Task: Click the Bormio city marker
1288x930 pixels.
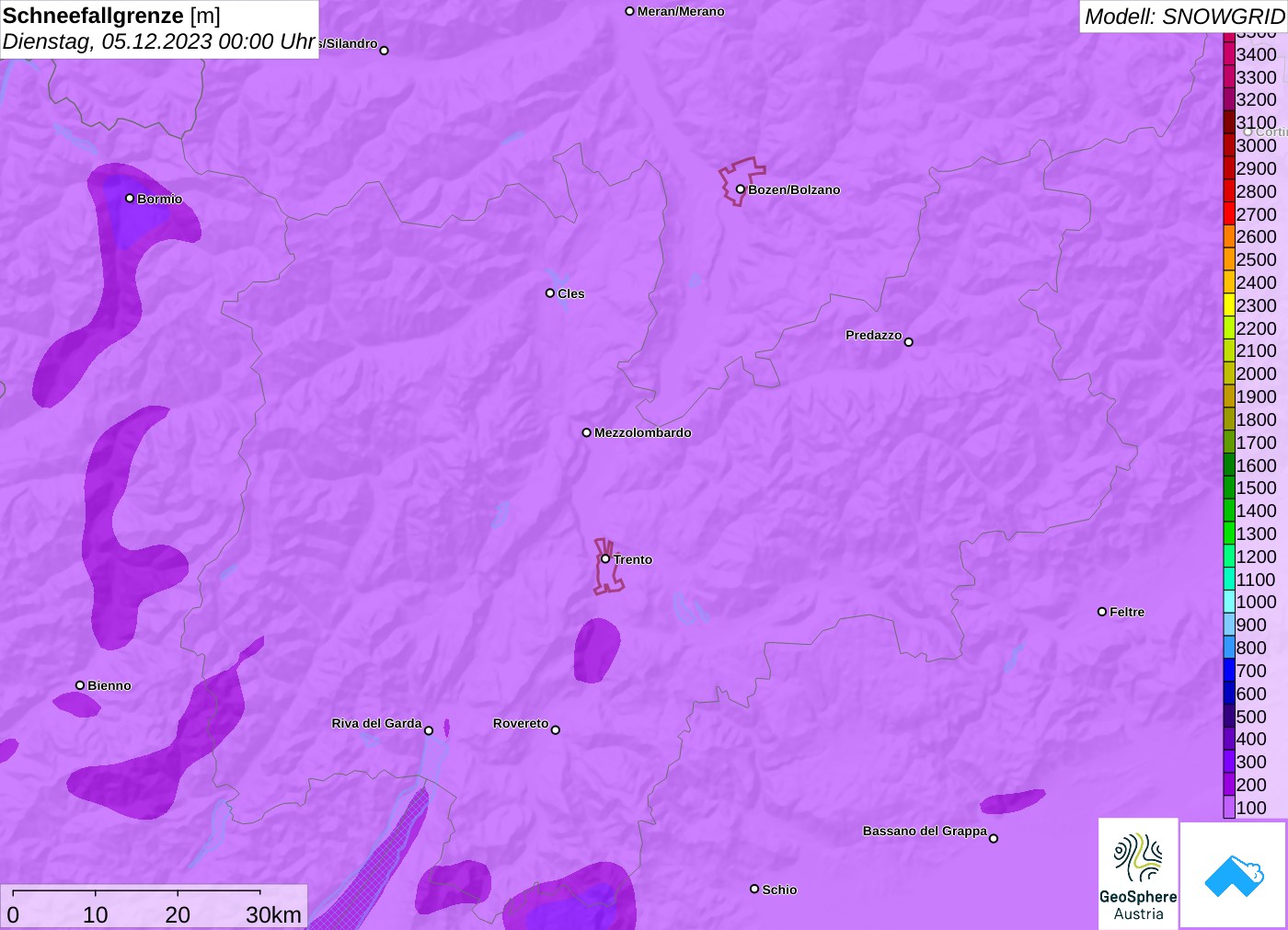Action: coord(130,198)
